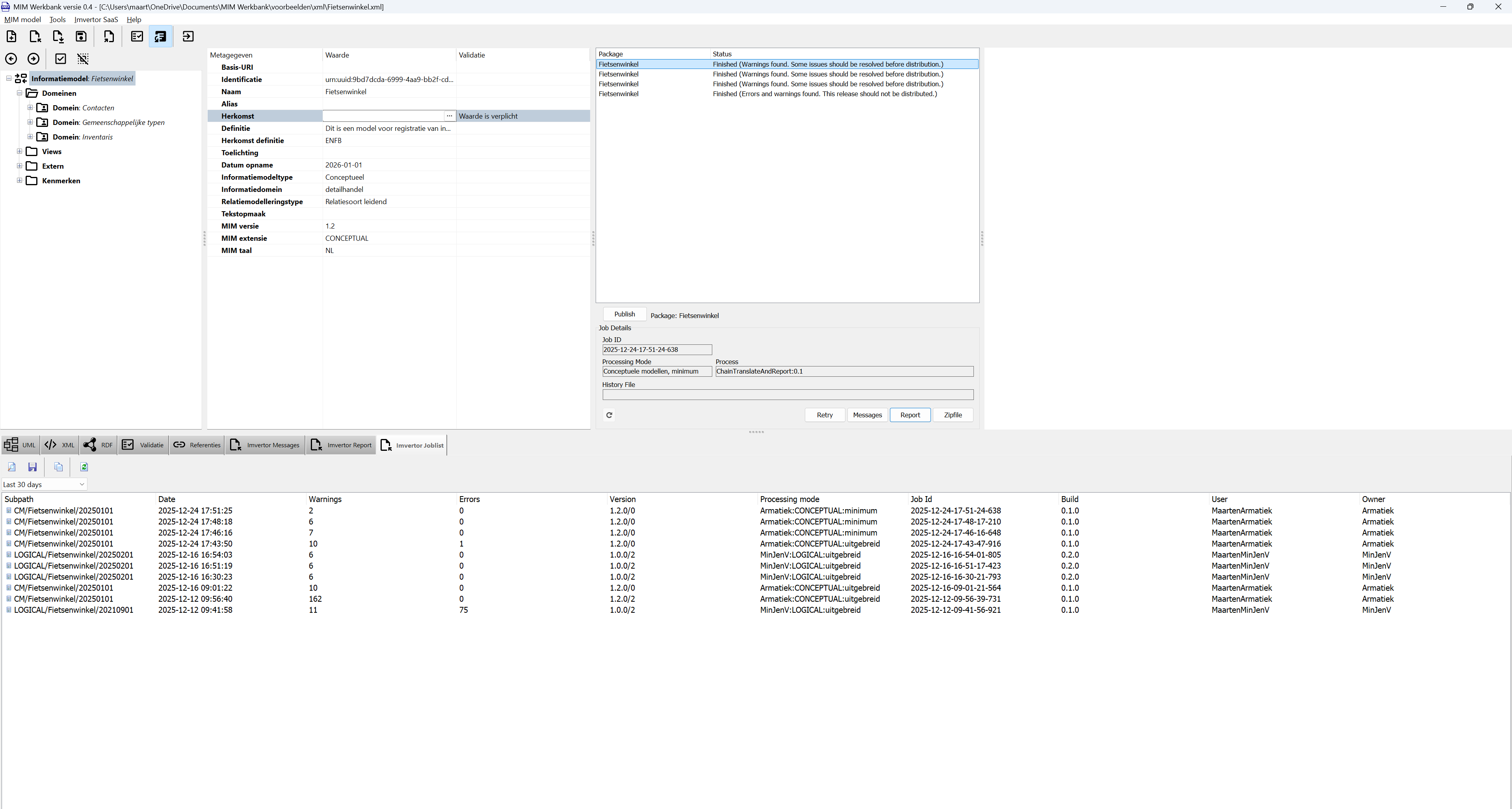Click the exit arrow-in-box toolbar icon
The width and height of the screenshot is (1512, 809).
tap(188, 36)
